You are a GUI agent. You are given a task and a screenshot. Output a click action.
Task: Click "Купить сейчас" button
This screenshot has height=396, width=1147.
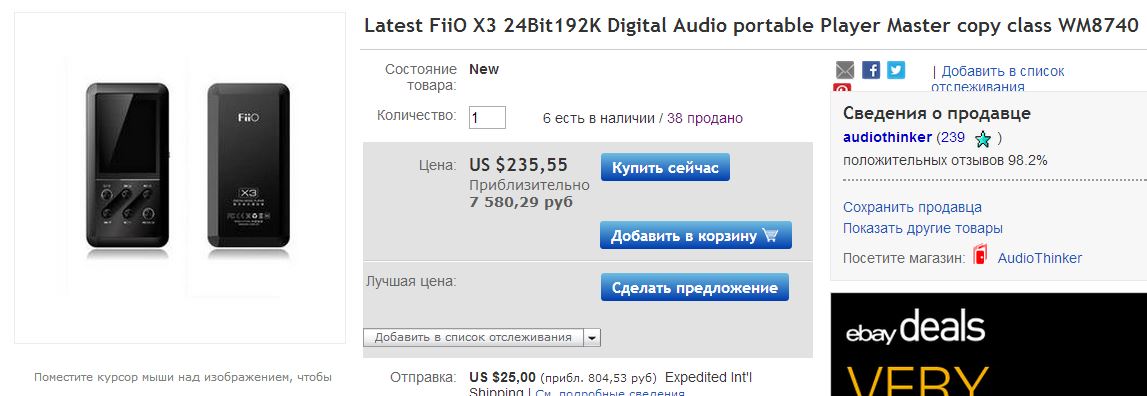click(665, 167)
